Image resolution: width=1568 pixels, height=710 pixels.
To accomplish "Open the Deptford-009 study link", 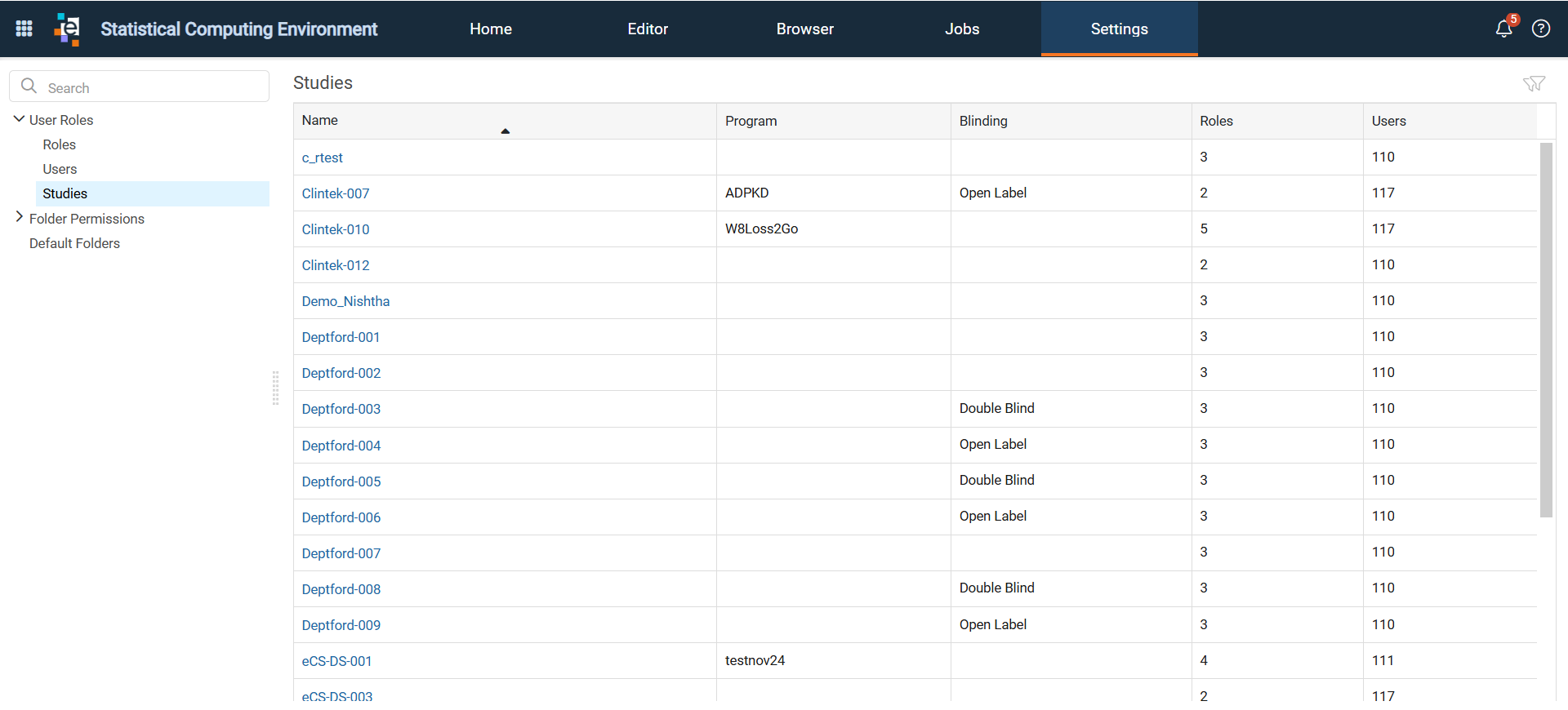I will pyautogui.click(x=341, y=625).
